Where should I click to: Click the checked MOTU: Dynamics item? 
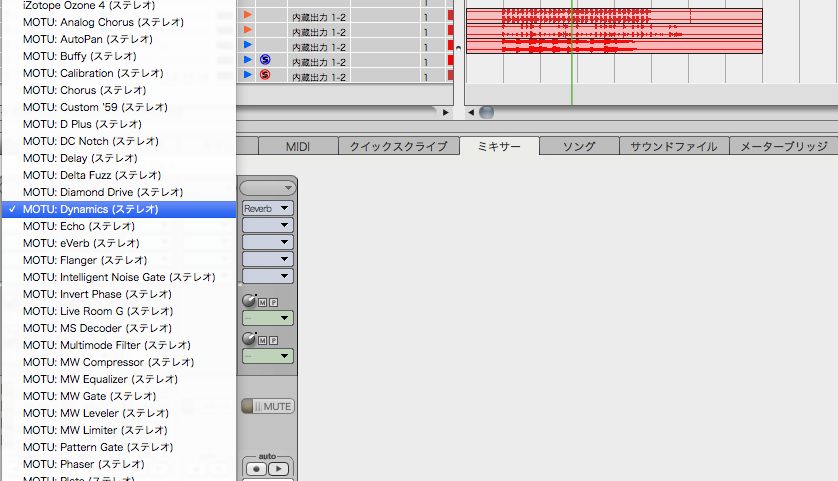click(x=119, y=209)
